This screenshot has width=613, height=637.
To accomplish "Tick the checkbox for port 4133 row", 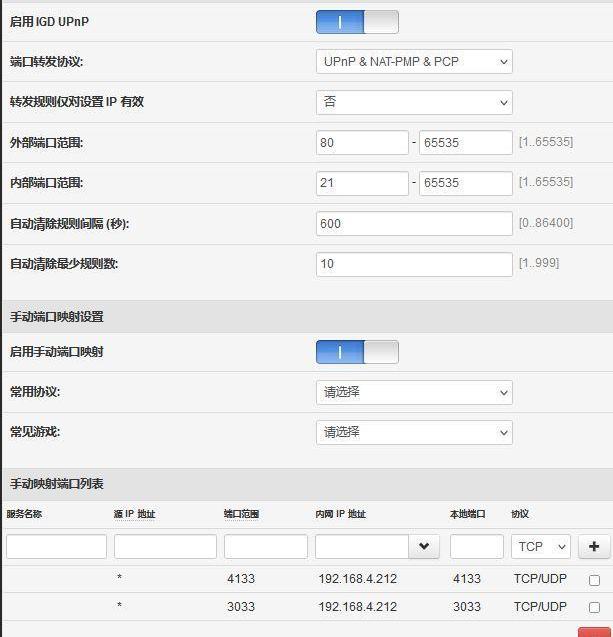I will tap(595, 580).
